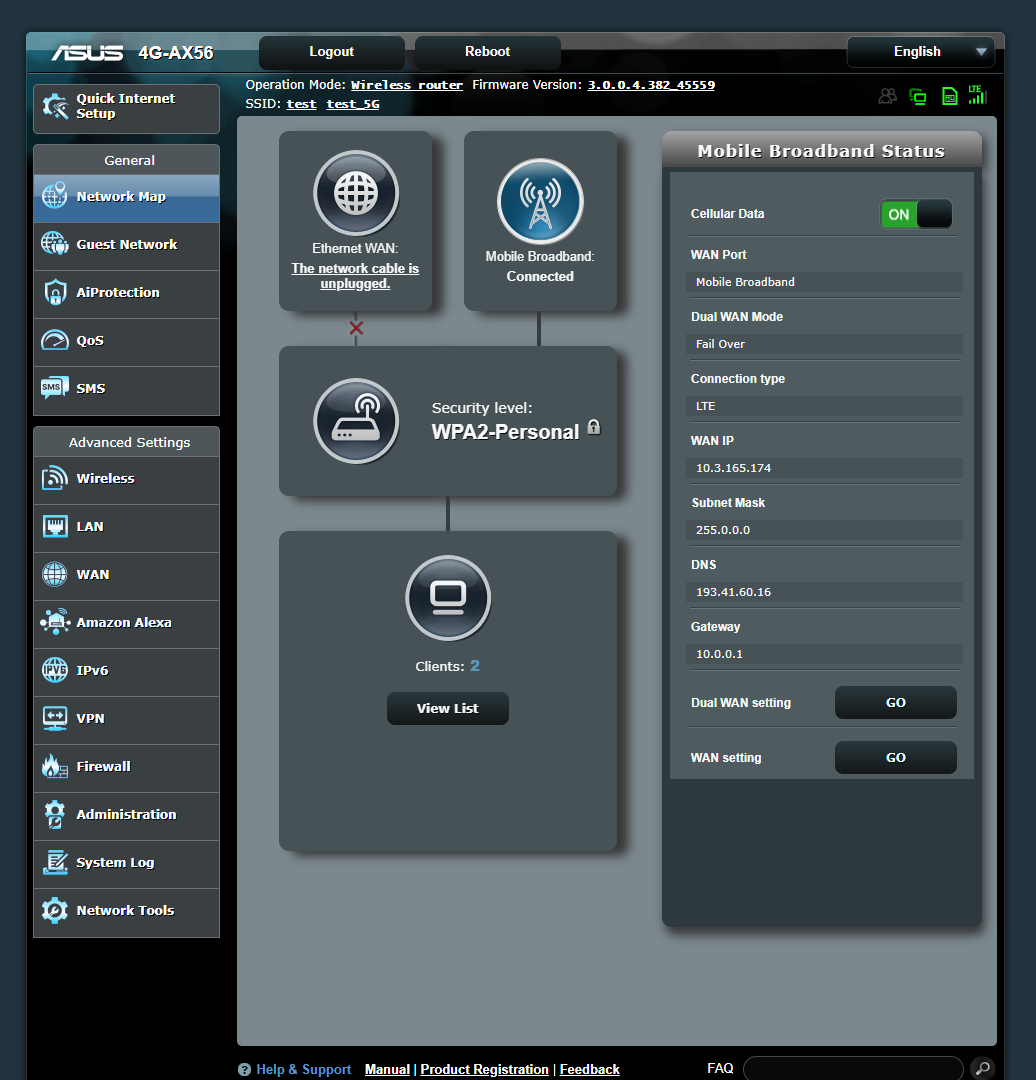Click the Fail Over dual WAN mode value
1036x1080 pixels.
pyautogui.click(x=720, y=344)
